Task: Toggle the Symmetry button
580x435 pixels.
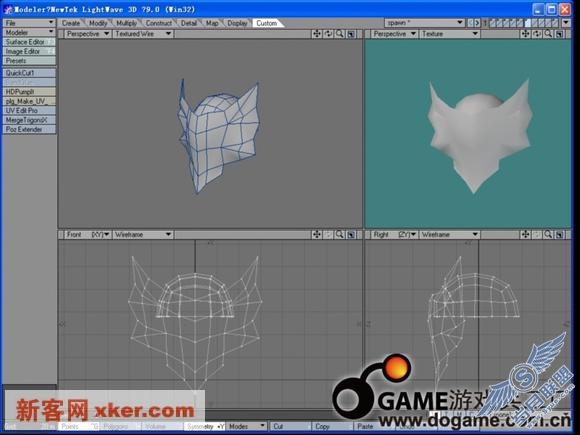Action: [x=204, y=426]
